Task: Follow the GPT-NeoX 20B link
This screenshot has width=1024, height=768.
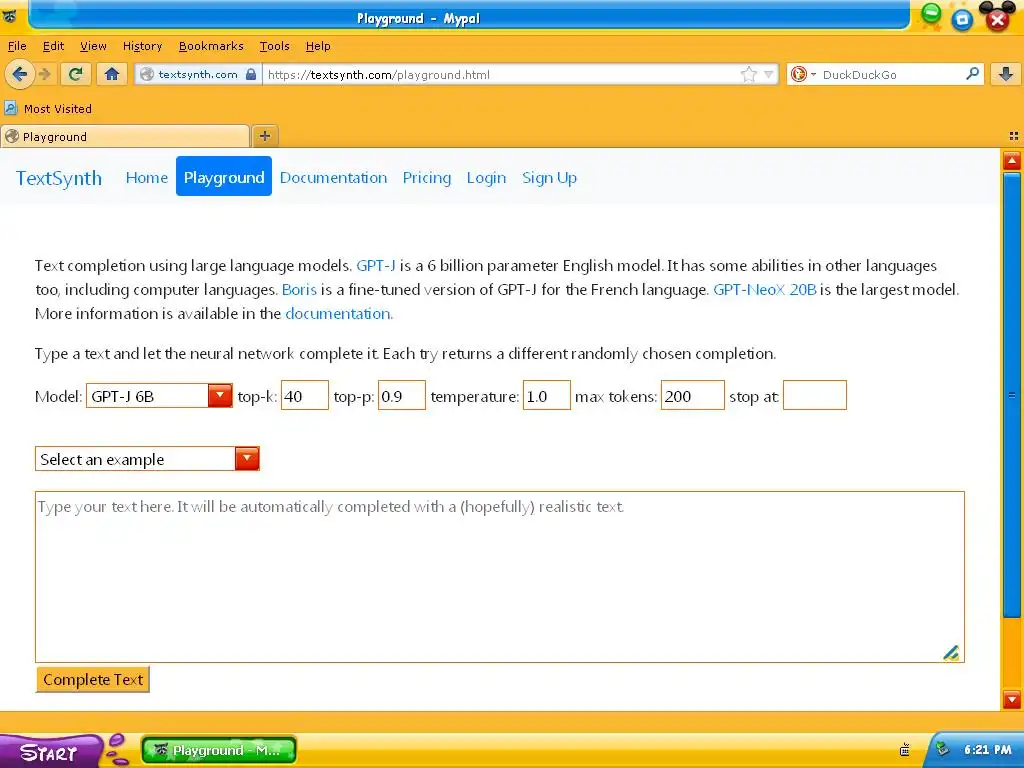Action: coord(764,289)
